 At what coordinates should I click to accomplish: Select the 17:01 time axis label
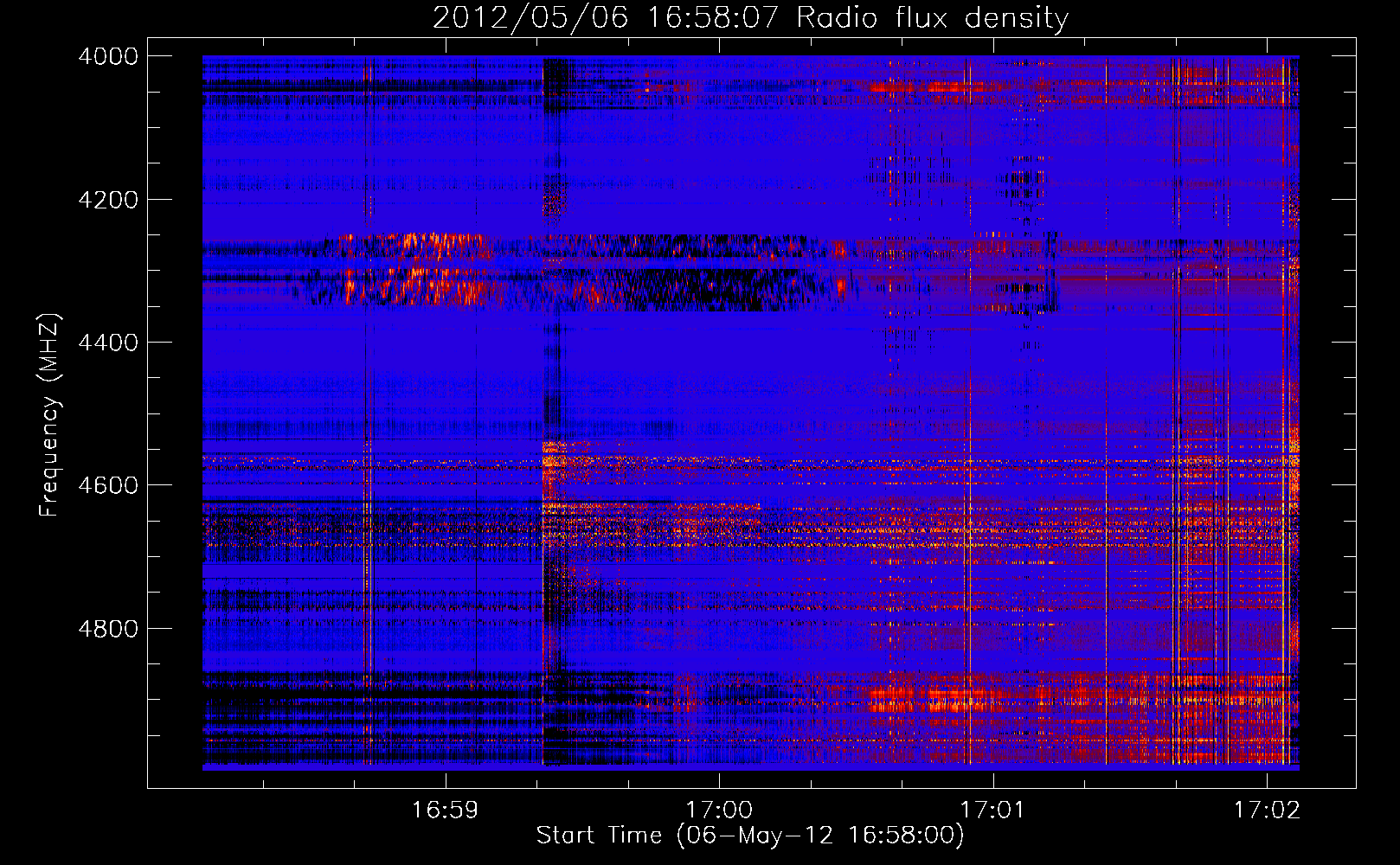tap(992, 811)
